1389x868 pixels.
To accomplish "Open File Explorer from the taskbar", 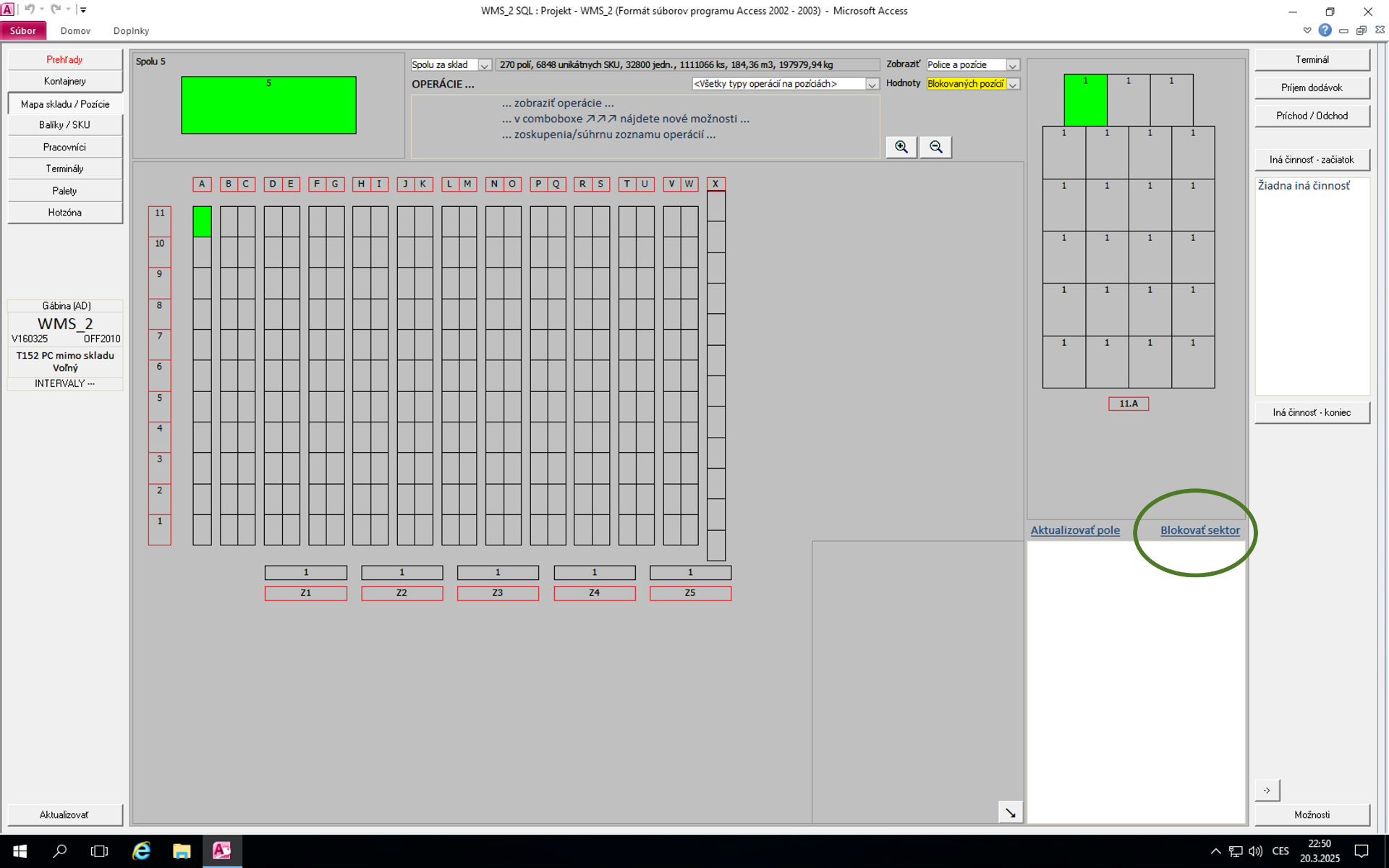I will (181, 851).
